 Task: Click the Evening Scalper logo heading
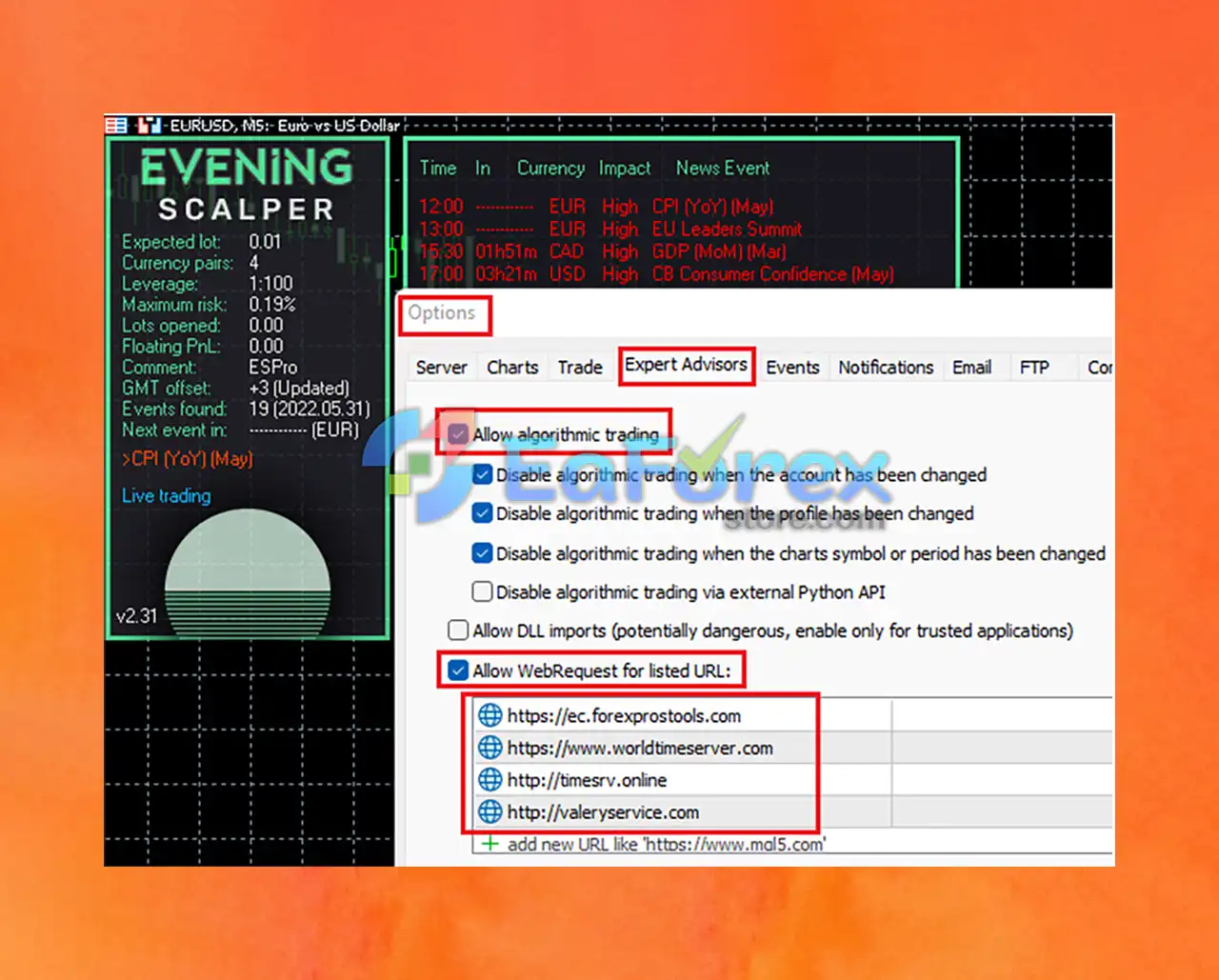247,186
